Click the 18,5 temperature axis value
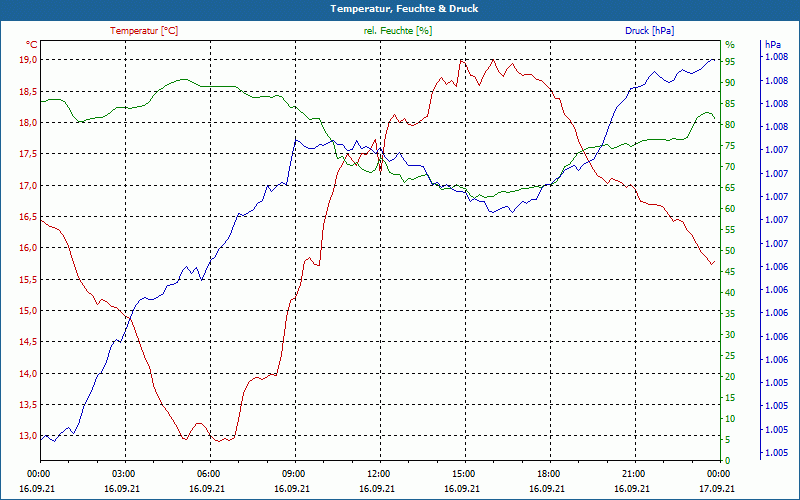800x500 pixels. click(29, 91)
